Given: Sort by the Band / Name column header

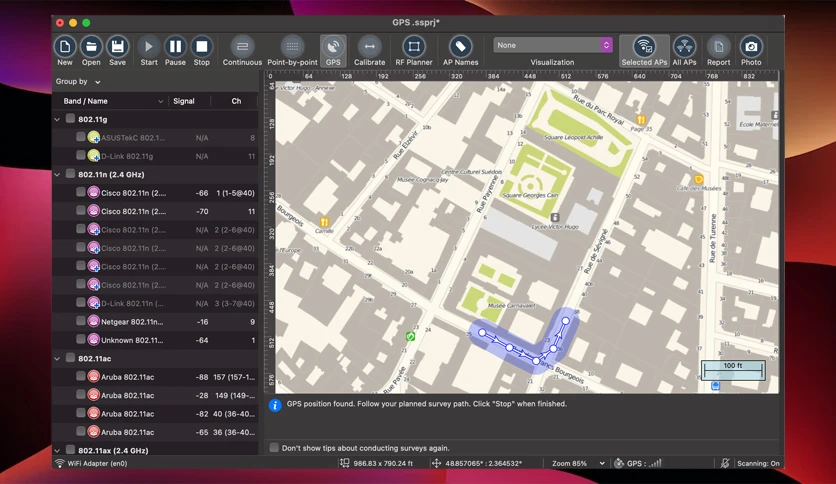Looking at the screenshot, I should point(112,101).
